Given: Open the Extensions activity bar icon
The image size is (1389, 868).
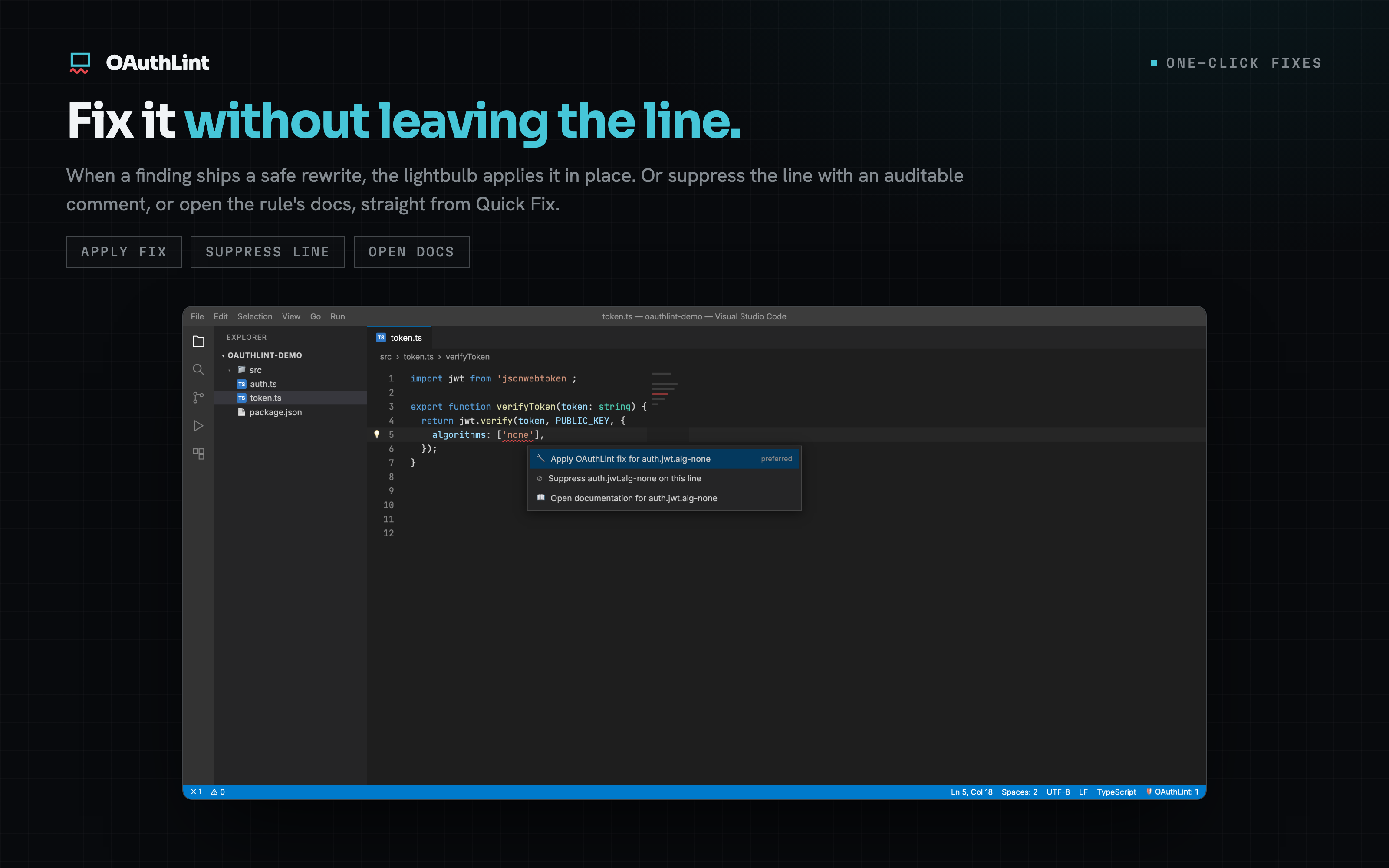Looking at the screenshot, I should pos(198,454).
